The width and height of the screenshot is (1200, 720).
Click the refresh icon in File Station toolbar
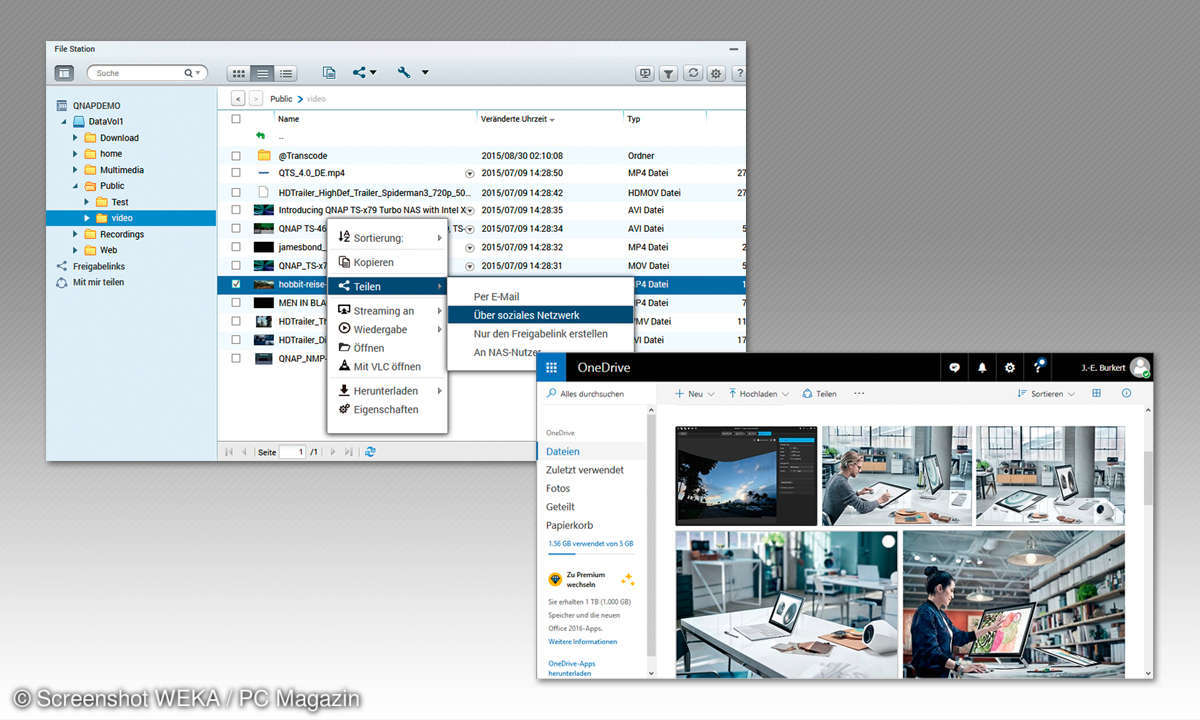[x=693, y=73]
